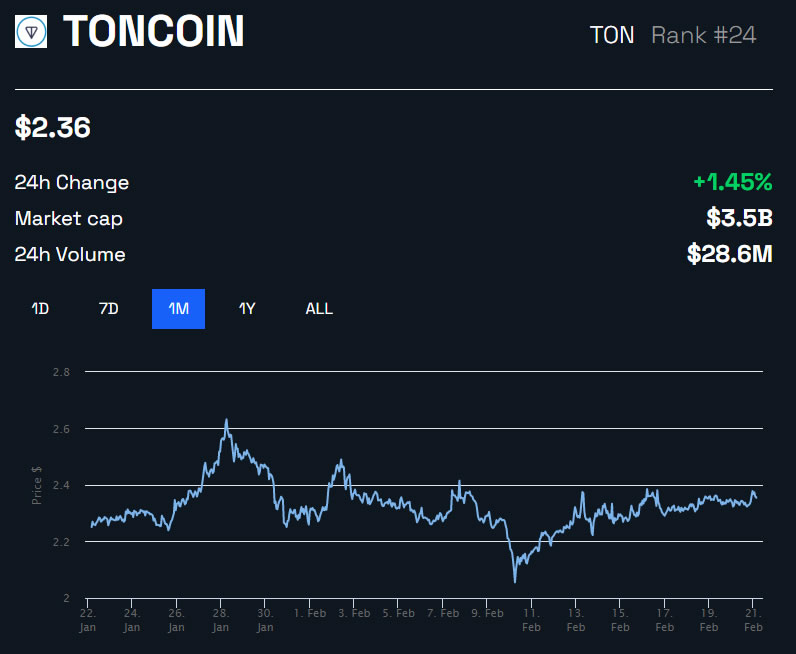Click the TON ticker symbol
Image resolution: width=796 pixels, height=654 pixels.
[611, 35]
